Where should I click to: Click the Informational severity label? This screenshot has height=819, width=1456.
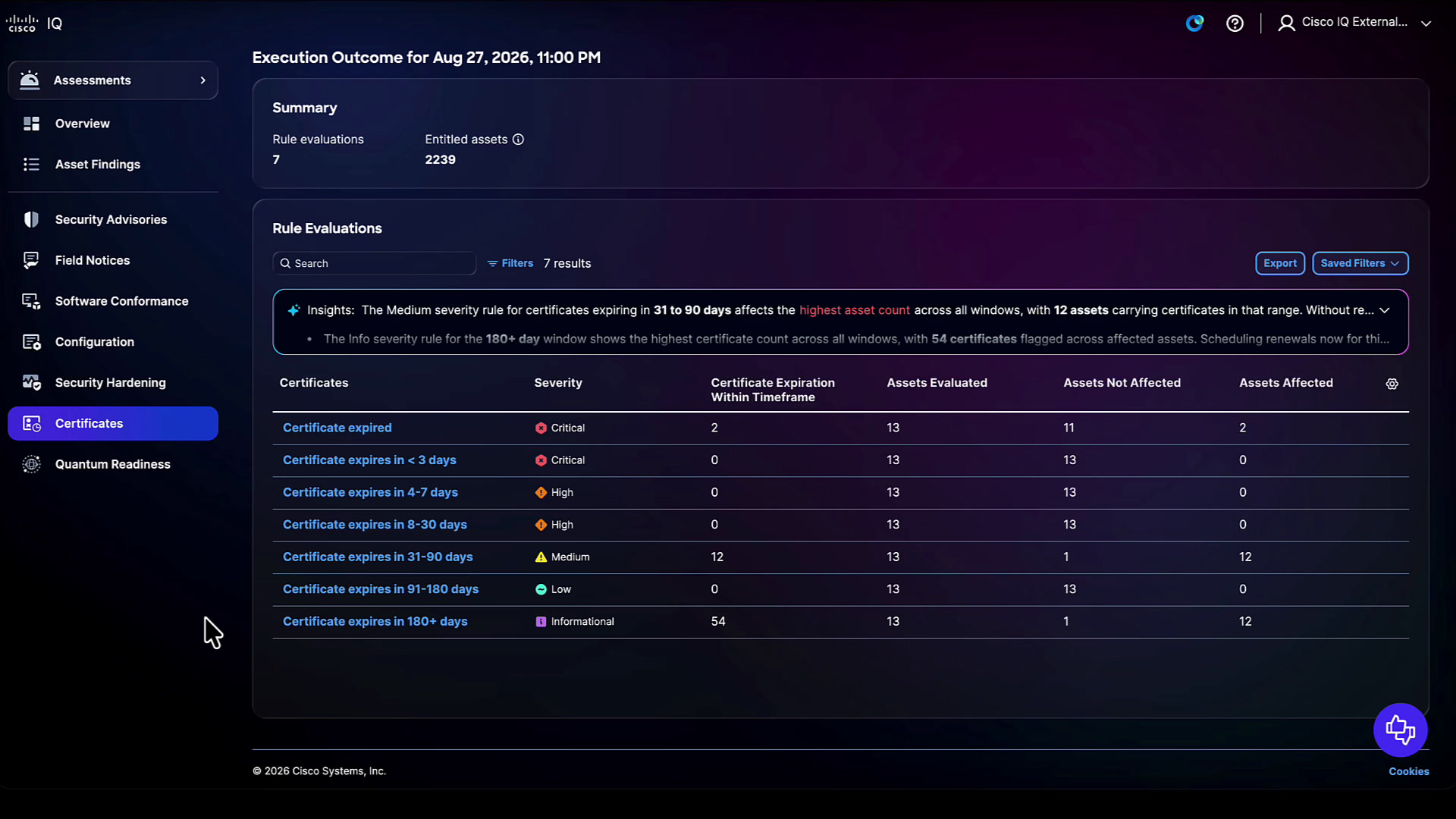(x=582, y=622)
